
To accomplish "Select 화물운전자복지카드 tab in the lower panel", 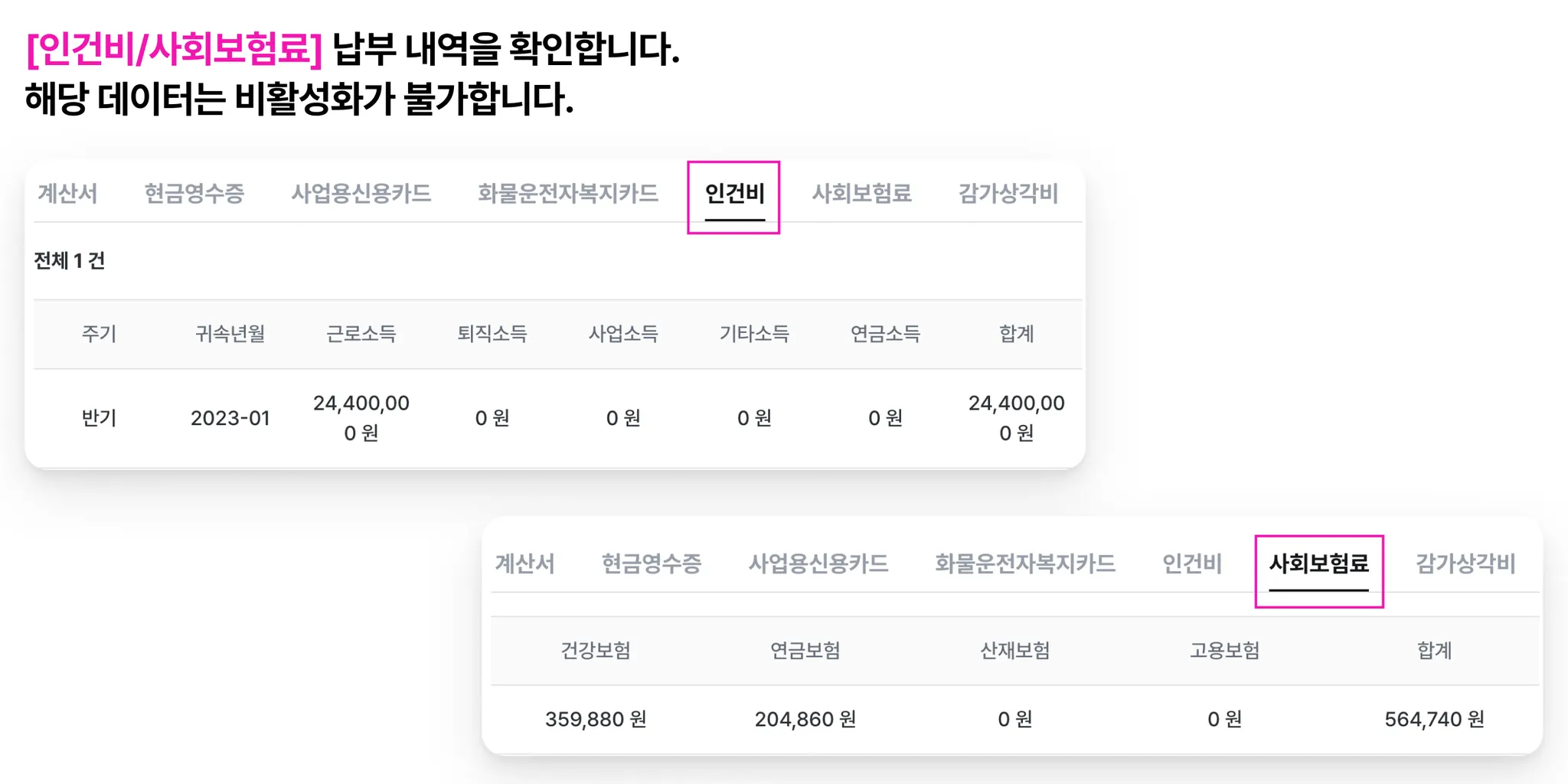I will pos(1024,563).
